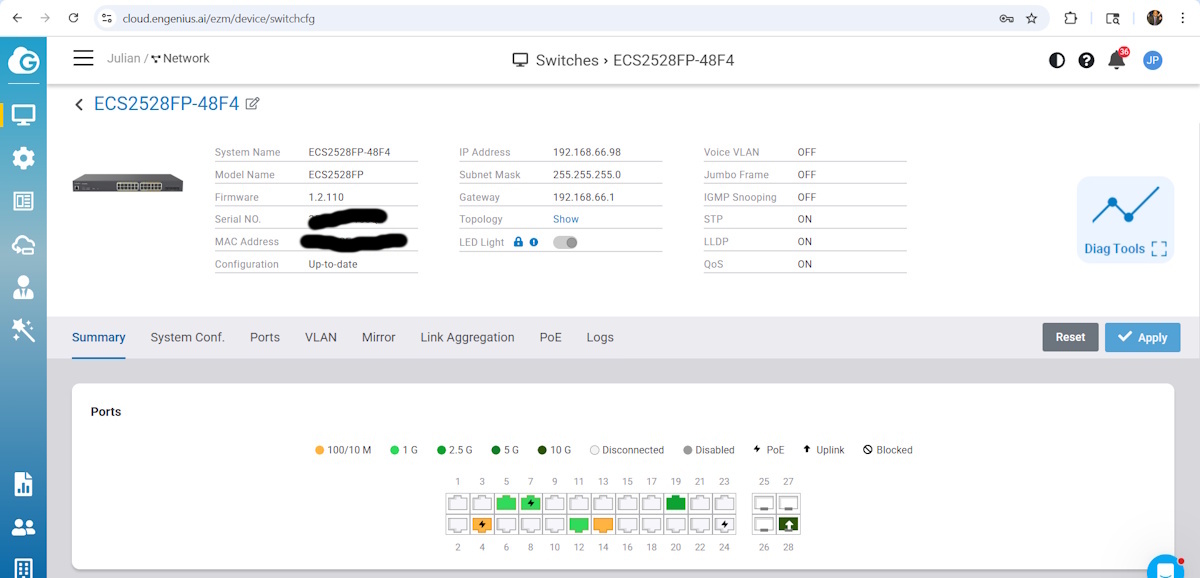Switch to the Logs tab
Image resolution: width=1200 pixels, height=578 pixels.
click(600, 338)
